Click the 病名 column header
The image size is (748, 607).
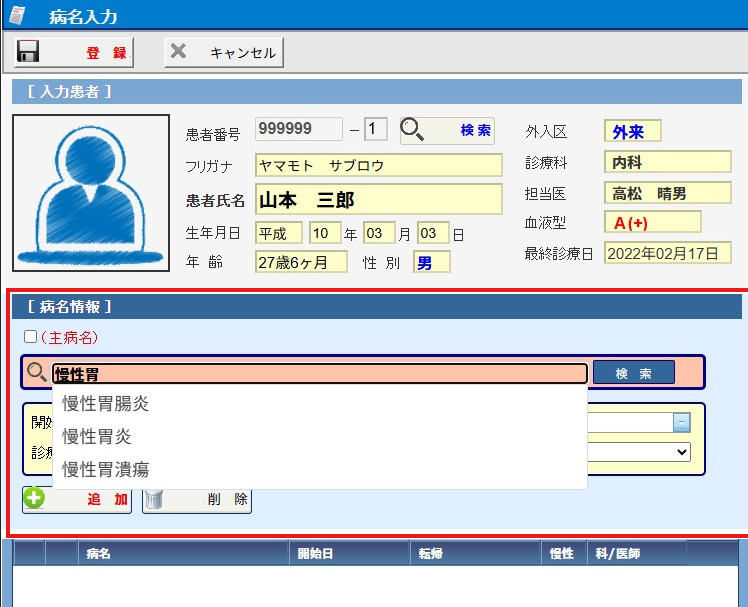point(98,553)
